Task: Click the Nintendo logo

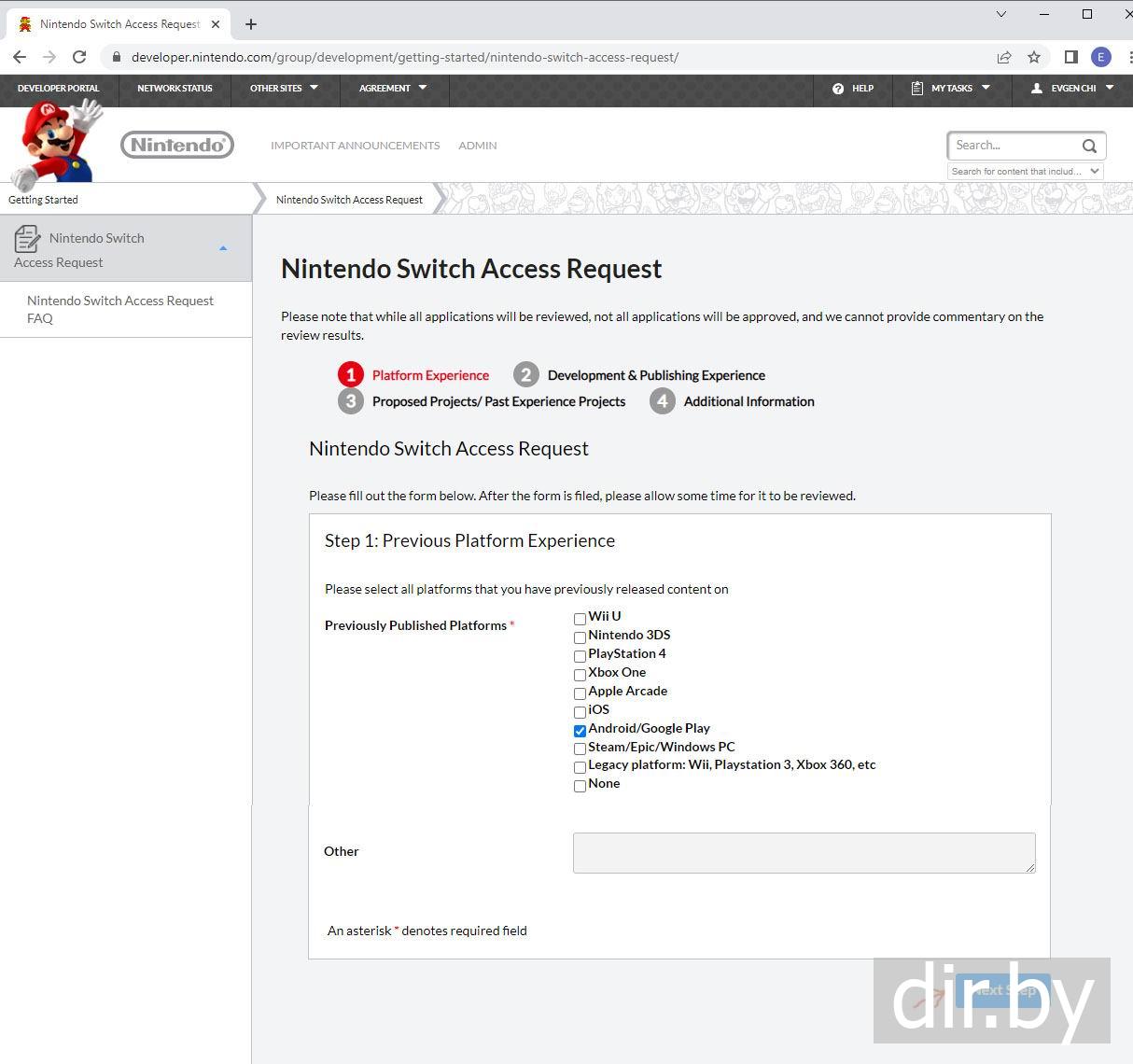Action: click(177, 145)
